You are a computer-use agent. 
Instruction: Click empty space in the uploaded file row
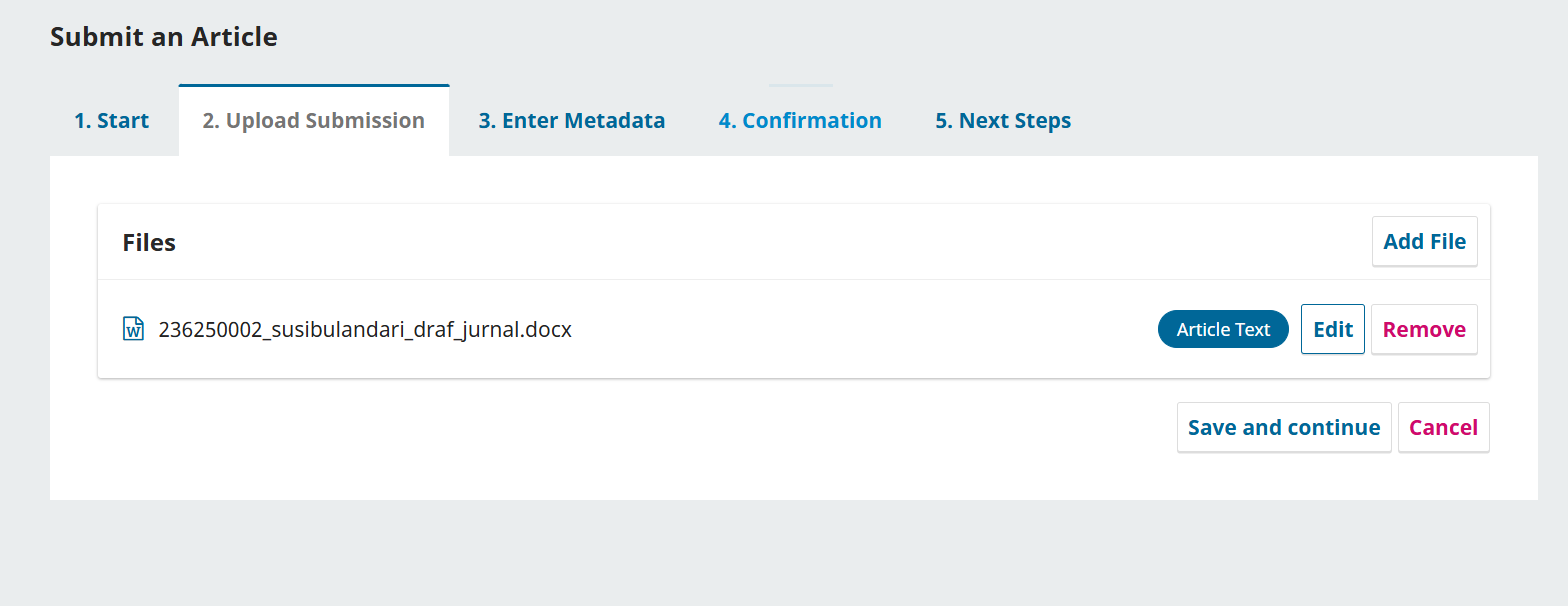(860, 329)
